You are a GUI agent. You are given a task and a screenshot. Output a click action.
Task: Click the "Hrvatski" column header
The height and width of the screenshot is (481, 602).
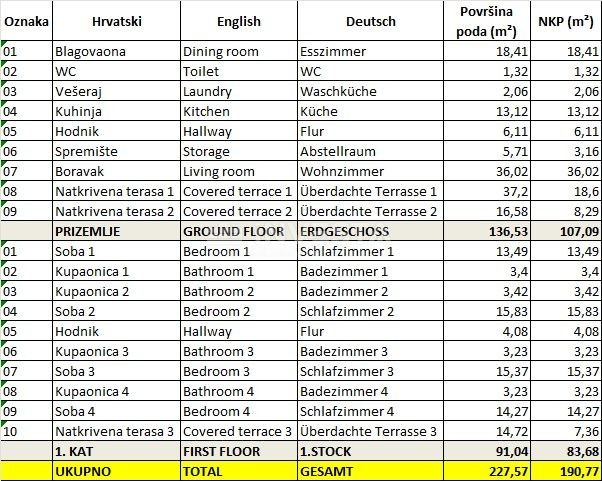[x=115, y=21]
